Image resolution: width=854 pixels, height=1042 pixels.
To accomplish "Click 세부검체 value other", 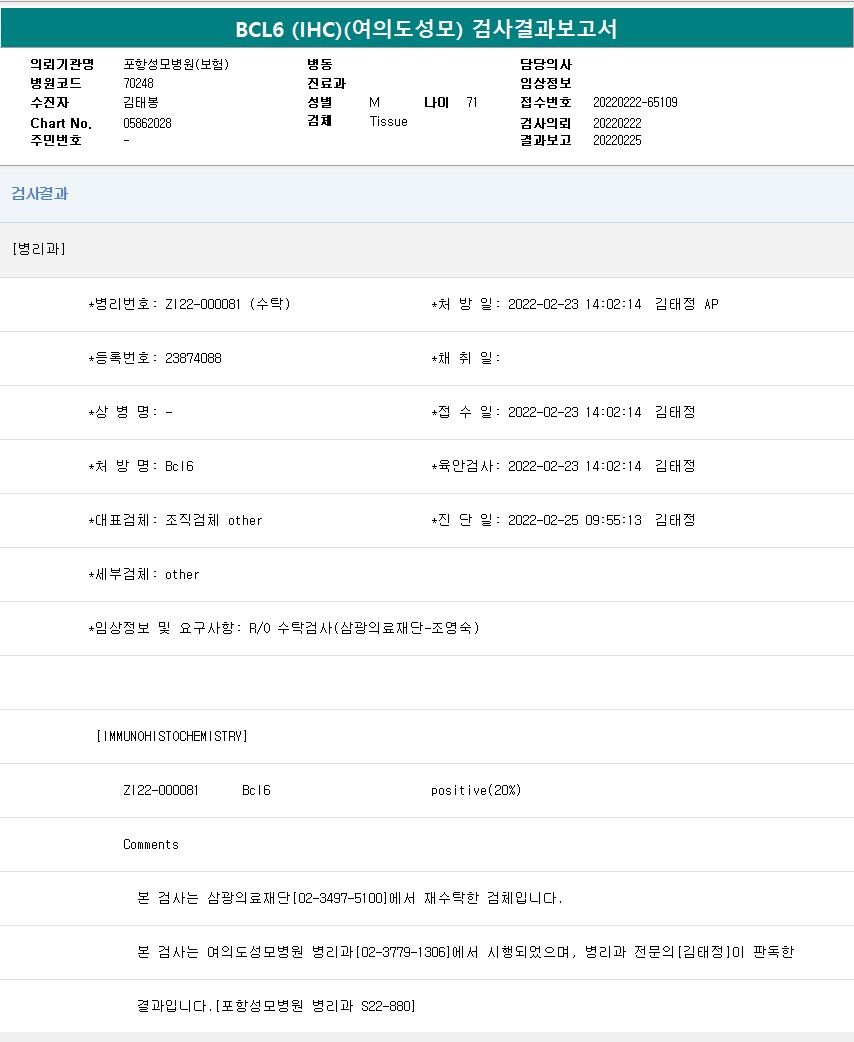I will click(182, 574).
